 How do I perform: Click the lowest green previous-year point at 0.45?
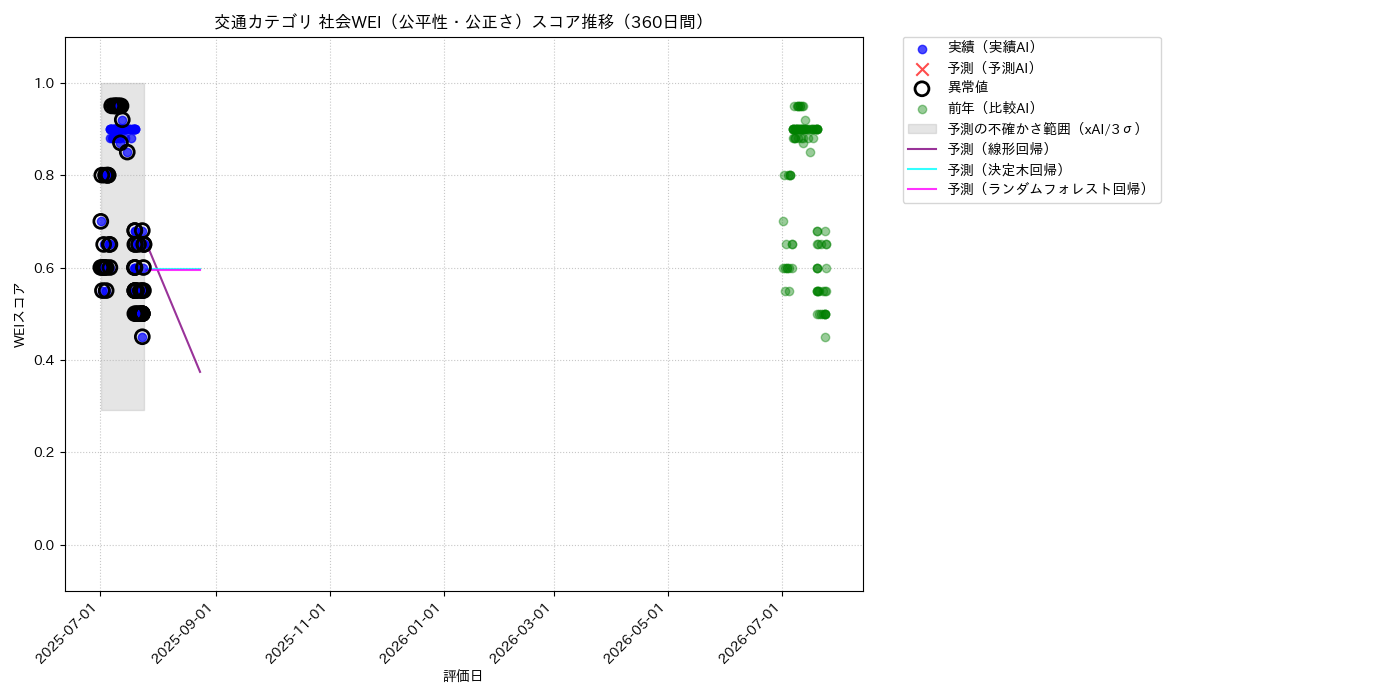(825, 337)
